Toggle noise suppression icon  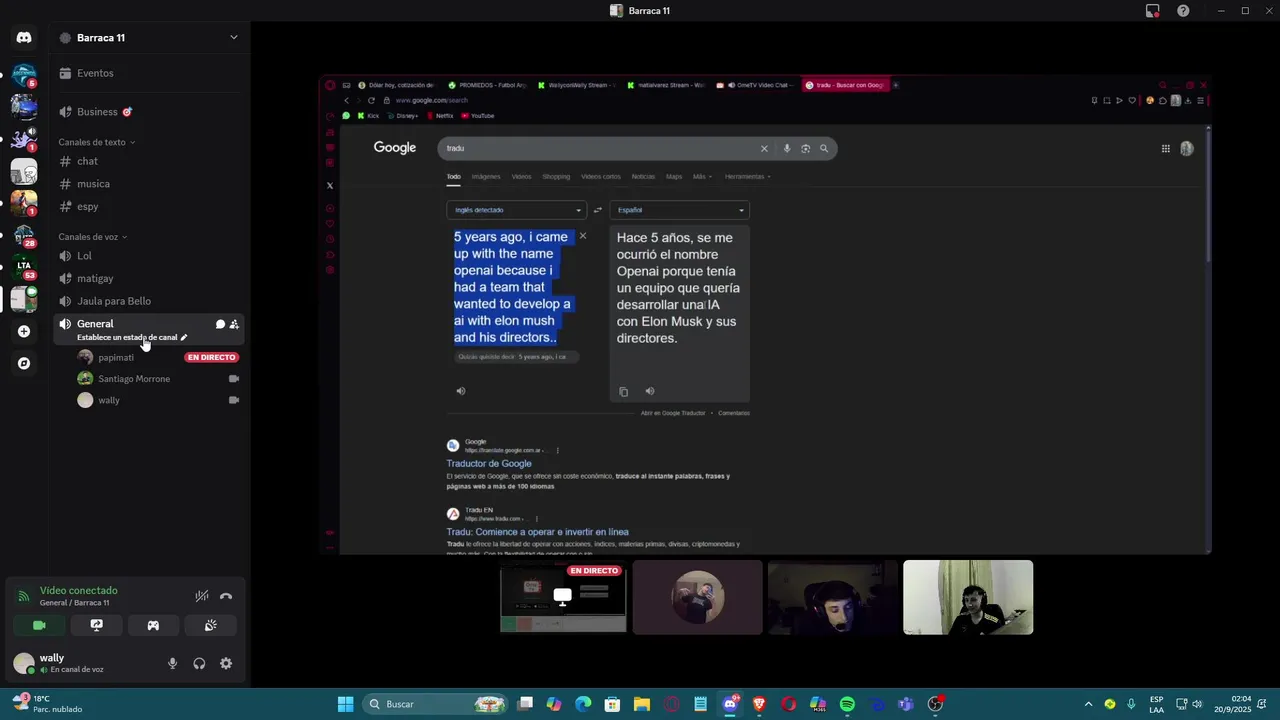pos(201,596)
